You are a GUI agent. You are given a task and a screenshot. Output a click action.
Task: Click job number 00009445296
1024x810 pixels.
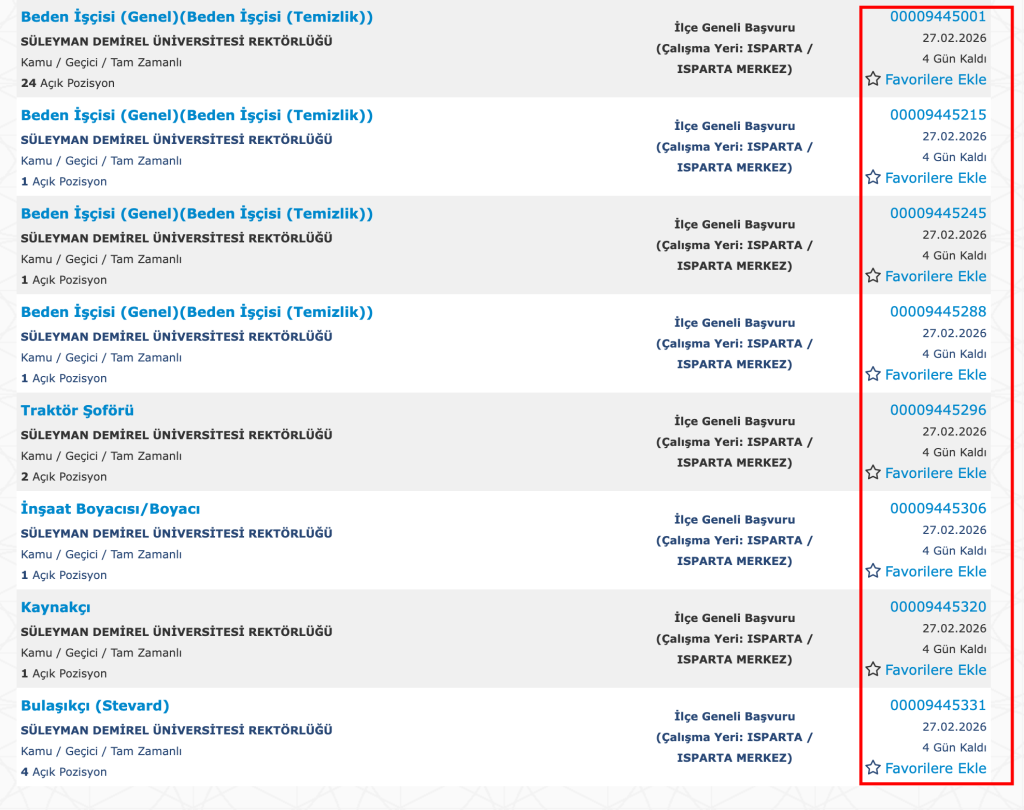pos(937,410)
